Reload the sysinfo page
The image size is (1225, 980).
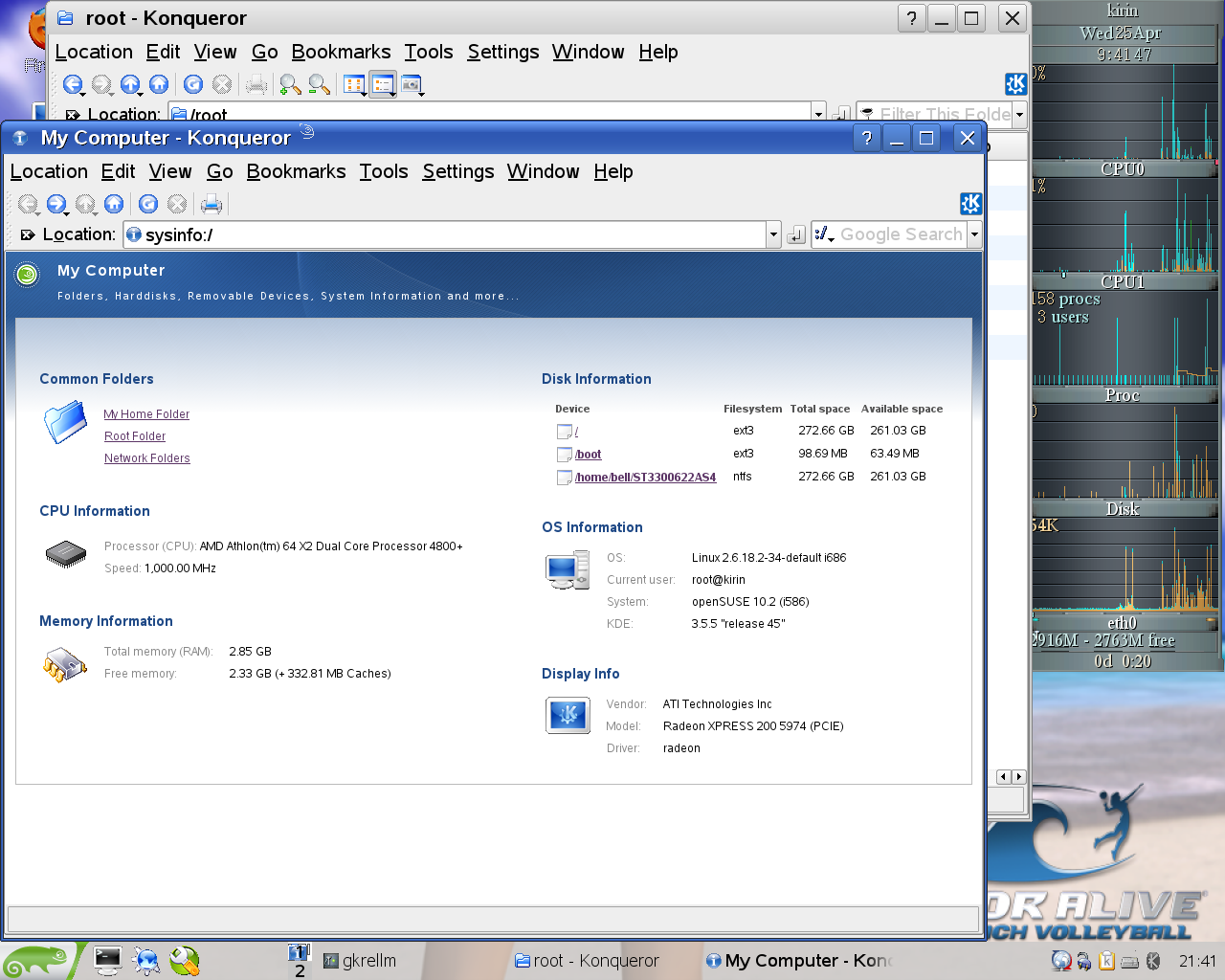147,204
